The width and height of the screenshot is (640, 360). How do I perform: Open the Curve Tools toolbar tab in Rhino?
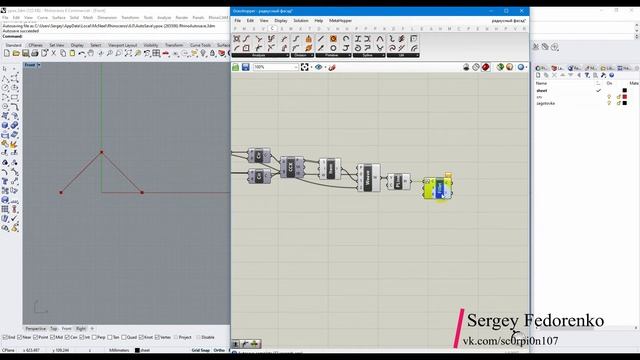click(x=200, y=45)
